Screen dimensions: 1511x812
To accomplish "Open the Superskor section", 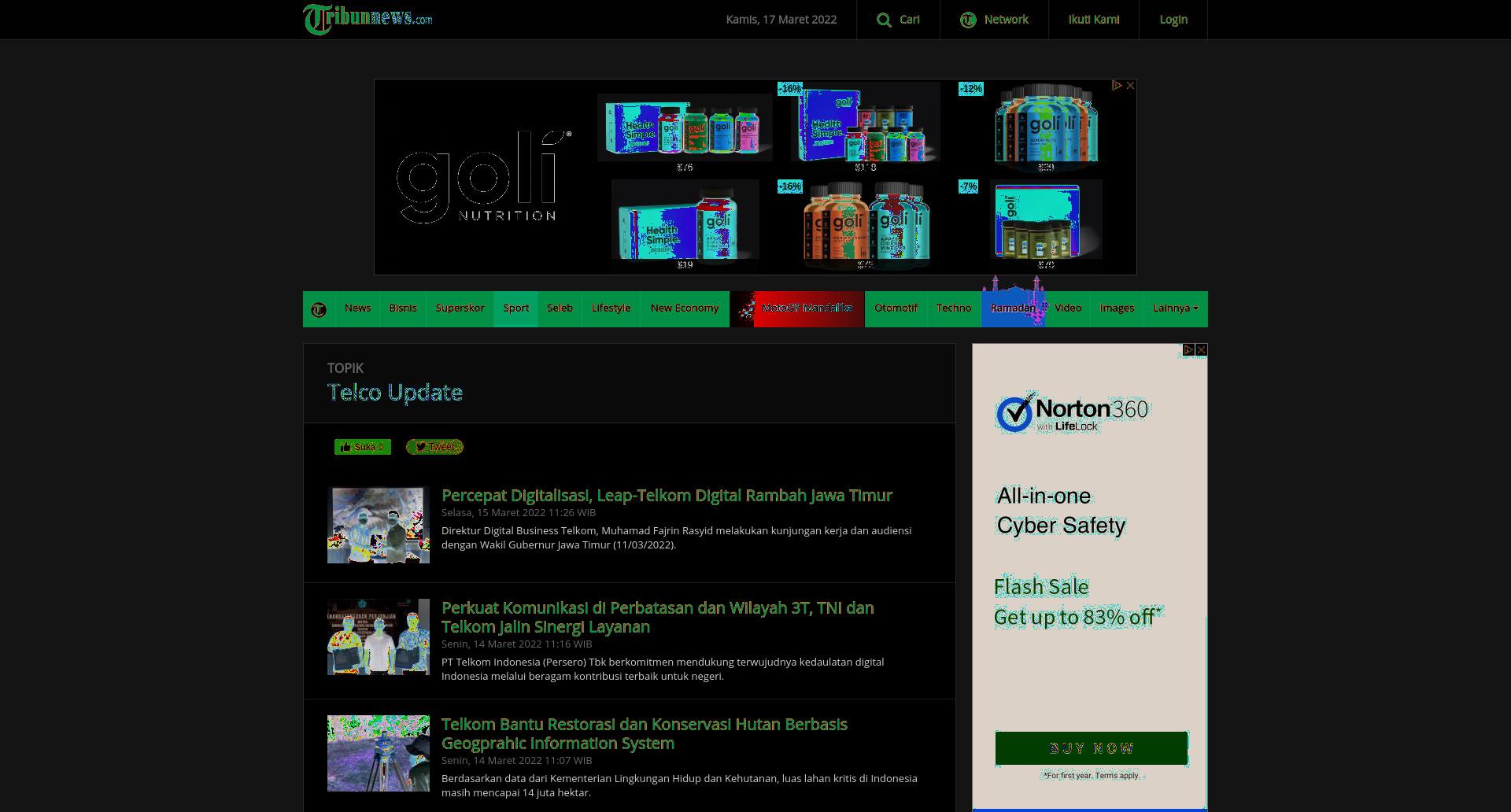I will [460, 308].
